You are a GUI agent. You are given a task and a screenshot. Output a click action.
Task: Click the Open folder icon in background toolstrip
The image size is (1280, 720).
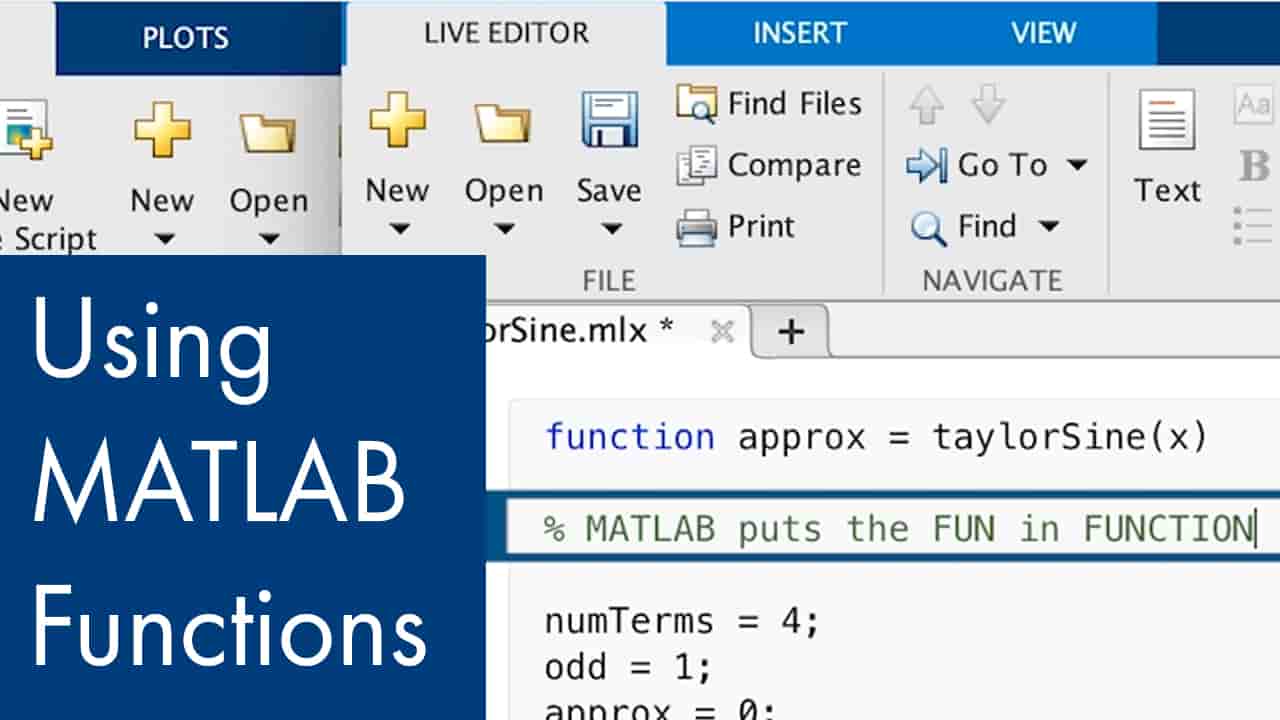(268, 133)
